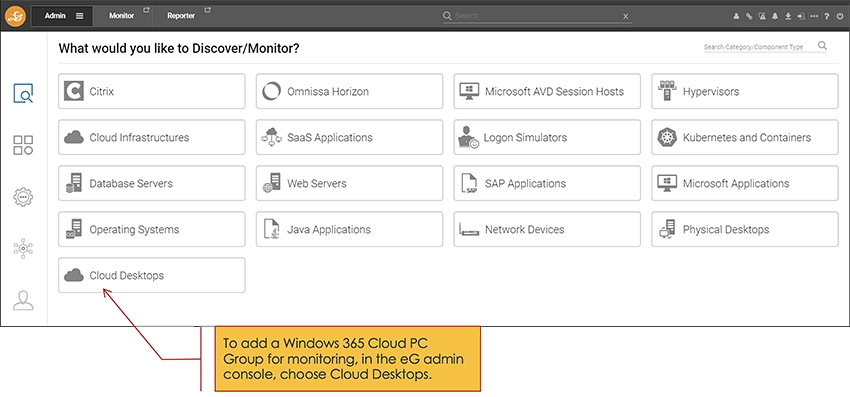Viewport: 850px width, 397px height.
Task: Click the announcement speaker icon
Action: tap(801, 16)
